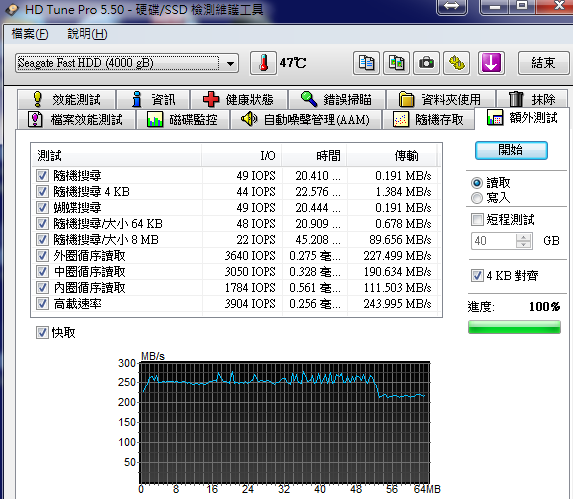Uncheck the 隨機搜尋 4 KB checkbox
Image resolution: width=573 pixels, height=499 pixels.
[x=42, y=192]
